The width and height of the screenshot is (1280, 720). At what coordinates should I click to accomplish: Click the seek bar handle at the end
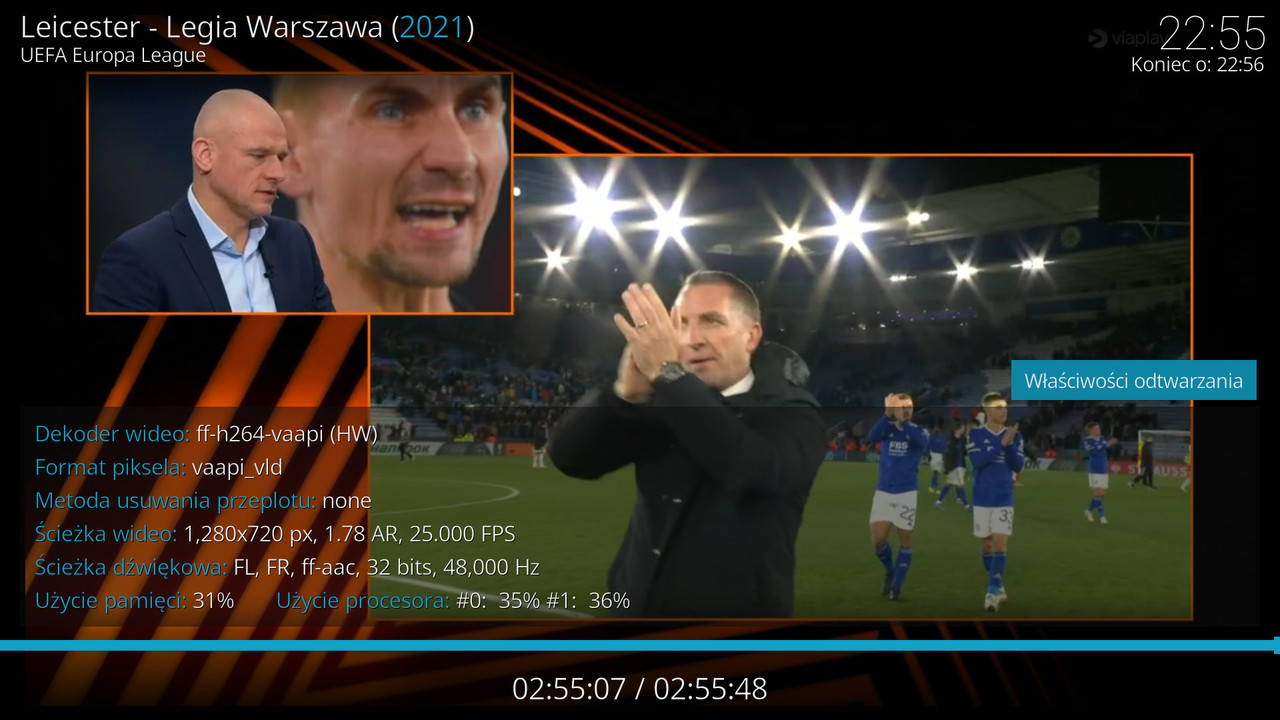click(x=1276, y=645)
